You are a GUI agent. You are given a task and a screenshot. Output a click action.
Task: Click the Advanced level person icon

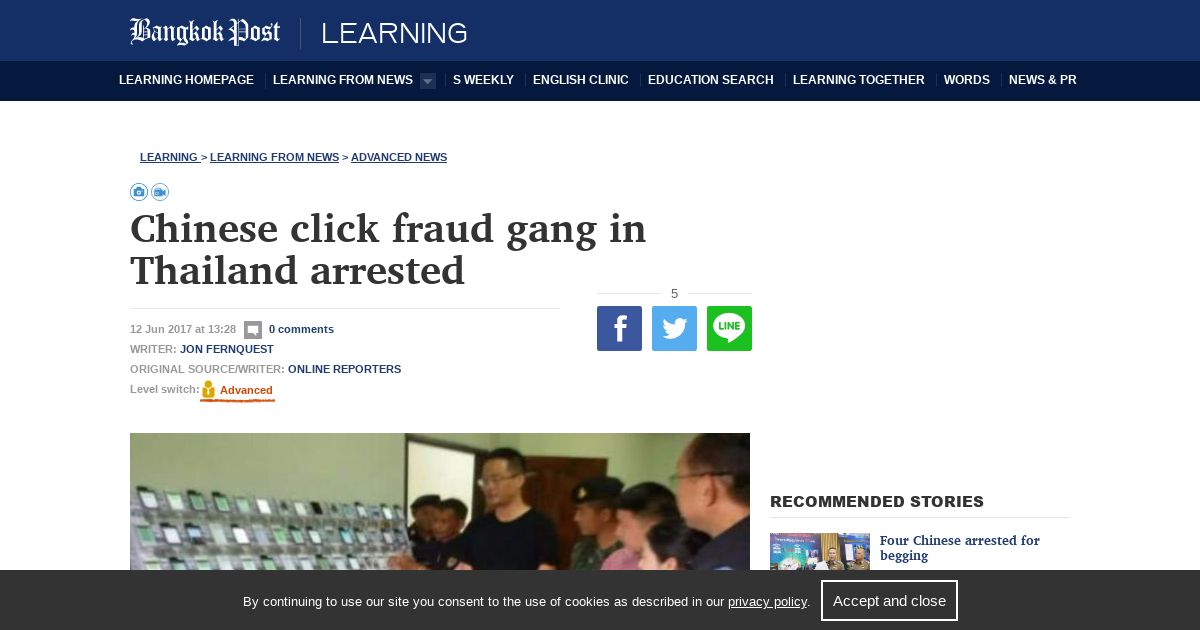pos(208,390)
